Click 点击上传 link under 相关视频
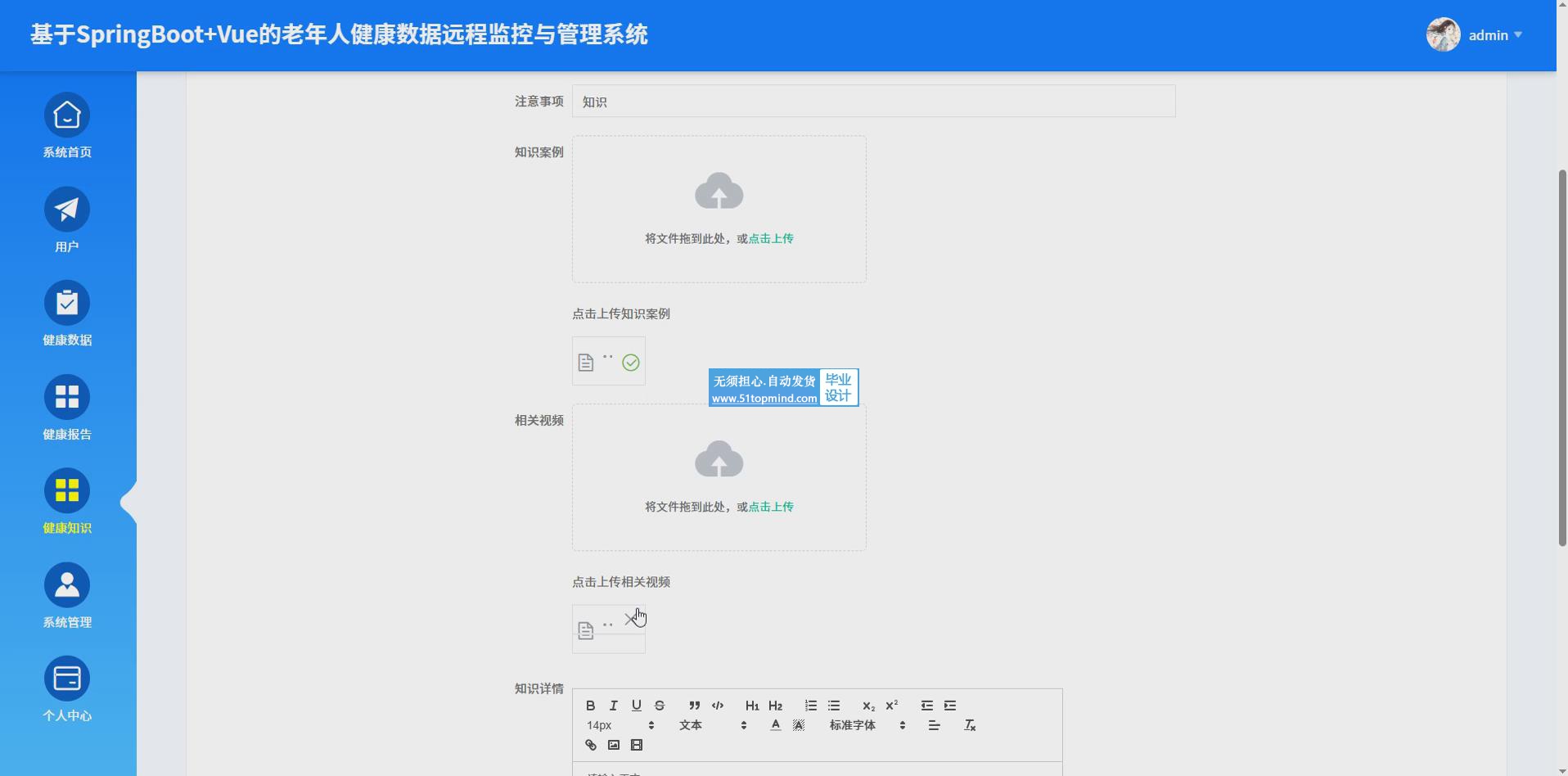 click(x=771, y=508)
